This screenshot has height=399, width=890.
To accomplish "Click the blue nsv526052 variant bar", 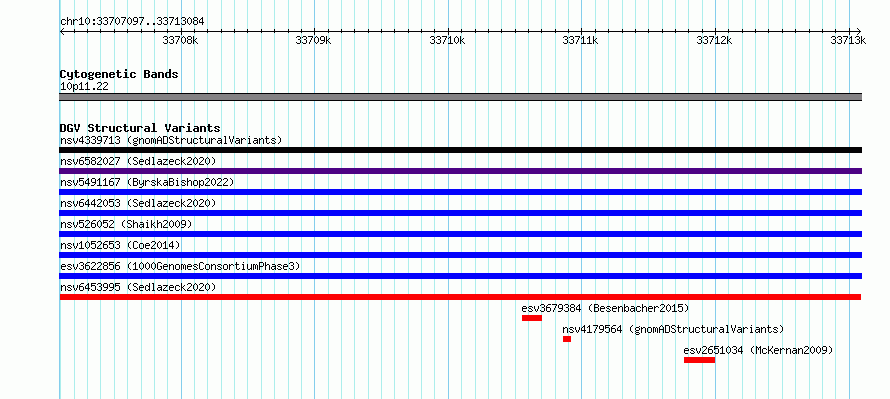I will [460, 234].
